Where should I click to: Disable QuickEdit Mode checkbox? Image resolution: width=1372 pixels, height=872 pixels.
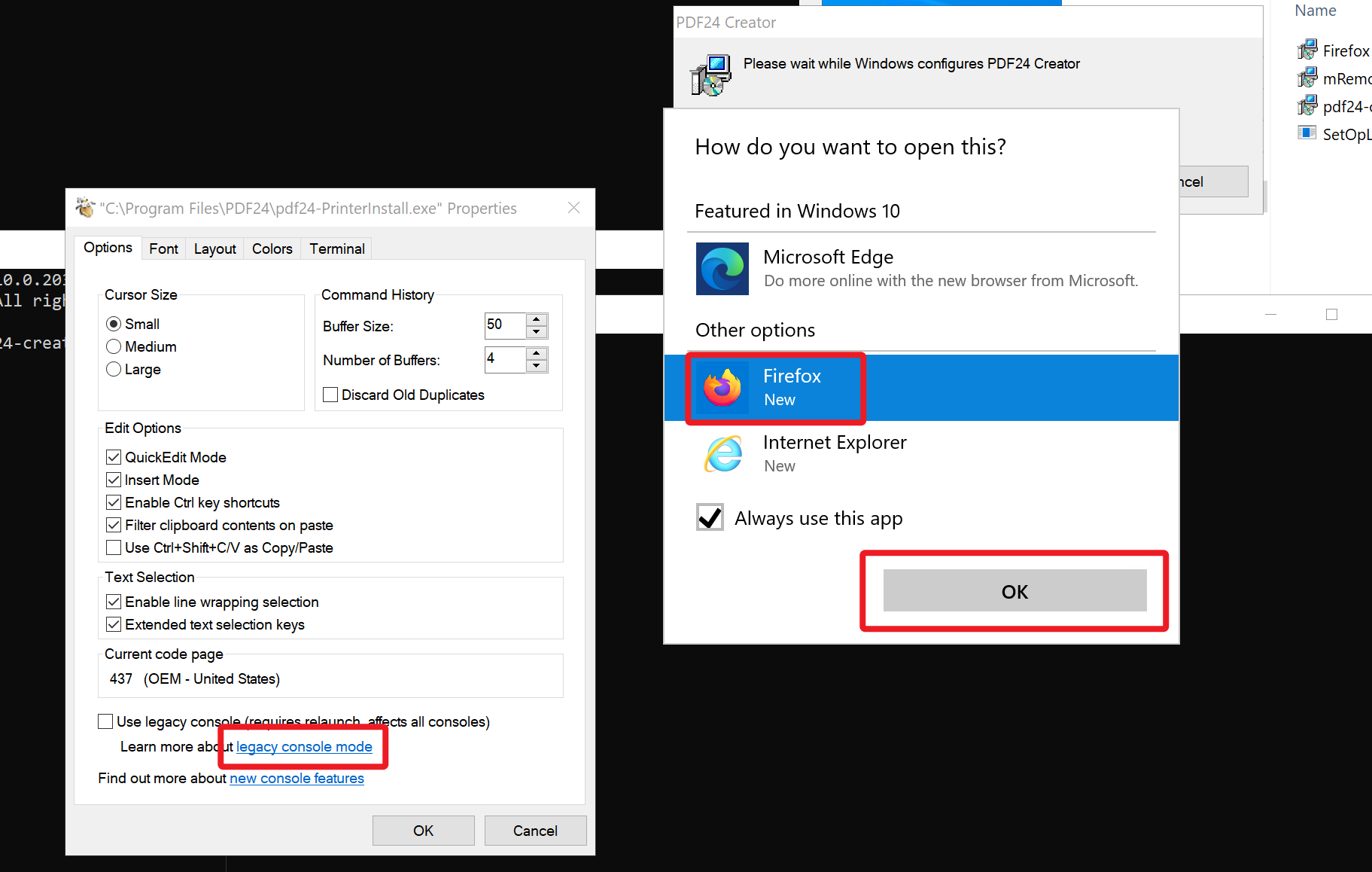114,457
